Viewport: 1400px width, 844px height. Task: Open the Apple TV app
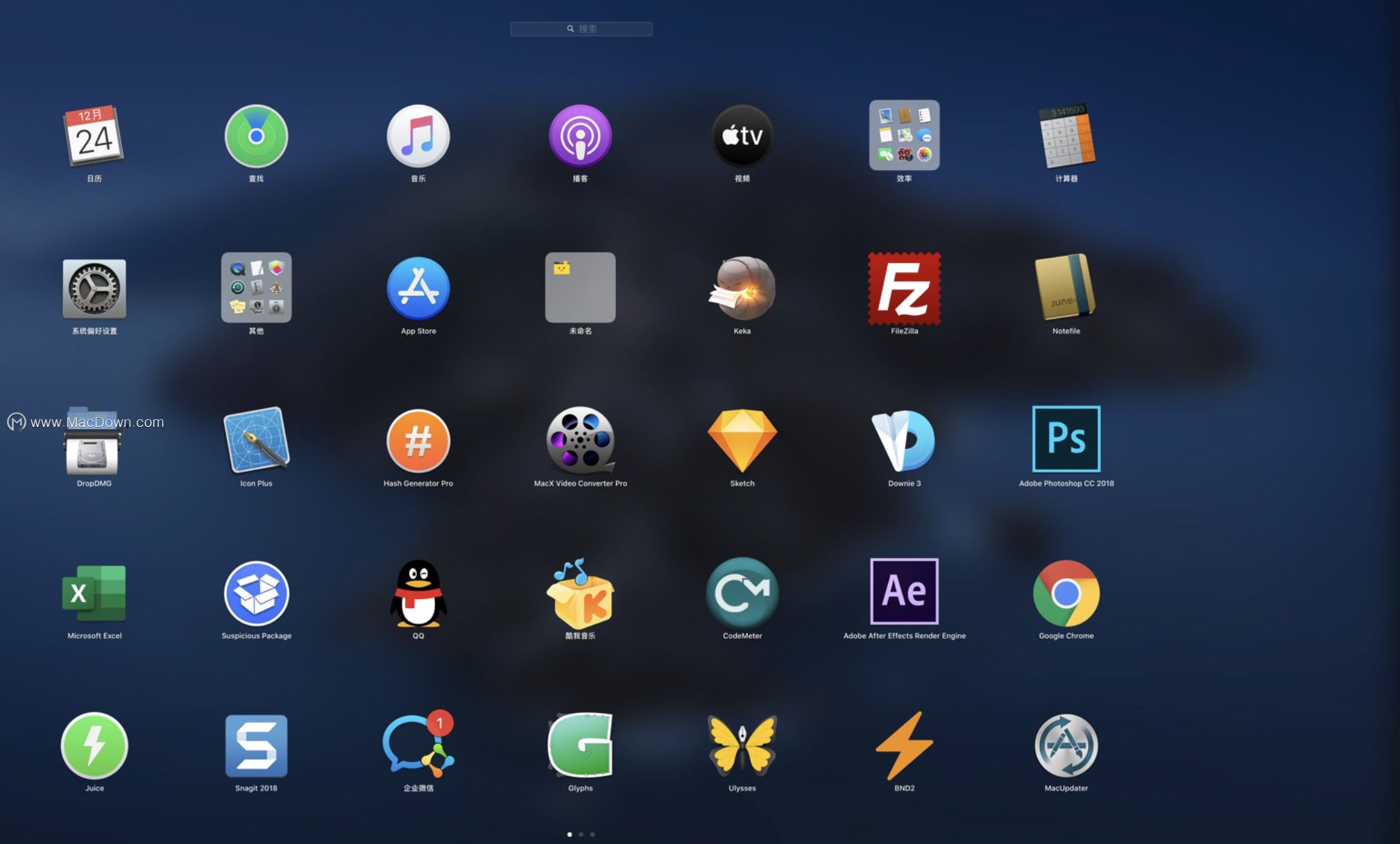(742, 136)
